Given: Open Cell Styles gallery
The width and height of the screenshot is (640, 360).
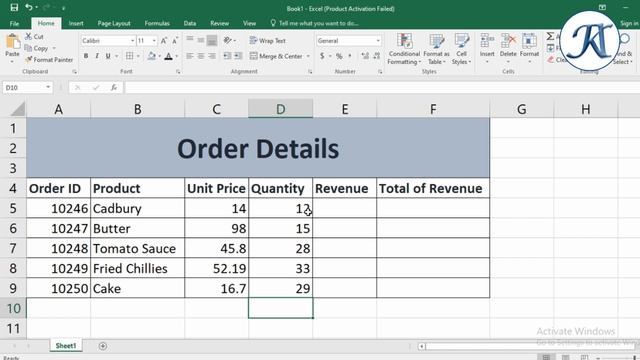Looking at the screenshot, I should (x=462, y=49).
